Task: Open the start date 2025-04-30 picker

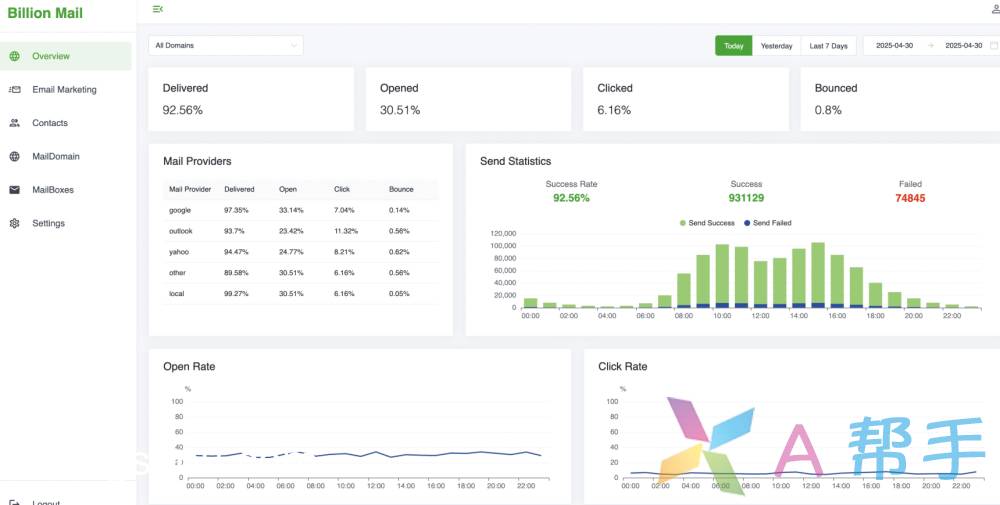Action: 894,46
